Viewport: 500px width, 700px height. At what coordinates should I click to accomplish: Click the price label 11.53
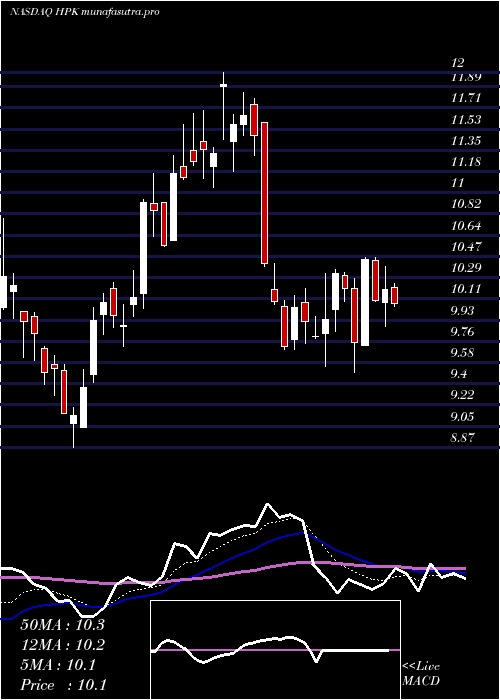pos(466,119)
